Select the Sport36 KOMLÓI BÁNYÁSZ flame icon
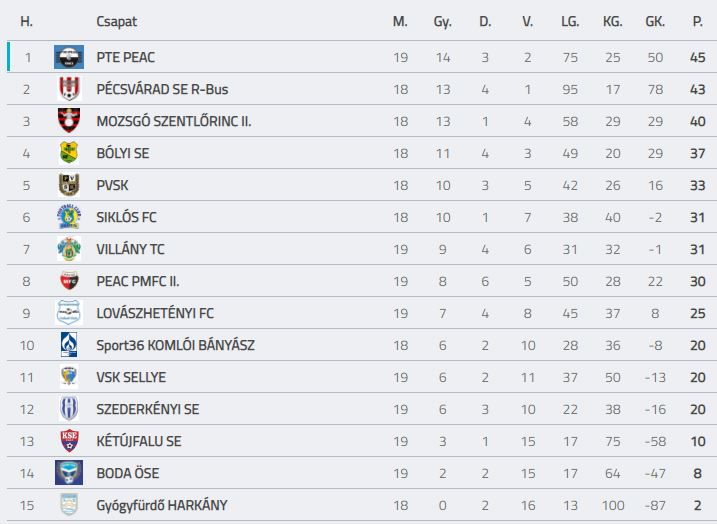Screen dimensions: 717x524 point(69,345)
